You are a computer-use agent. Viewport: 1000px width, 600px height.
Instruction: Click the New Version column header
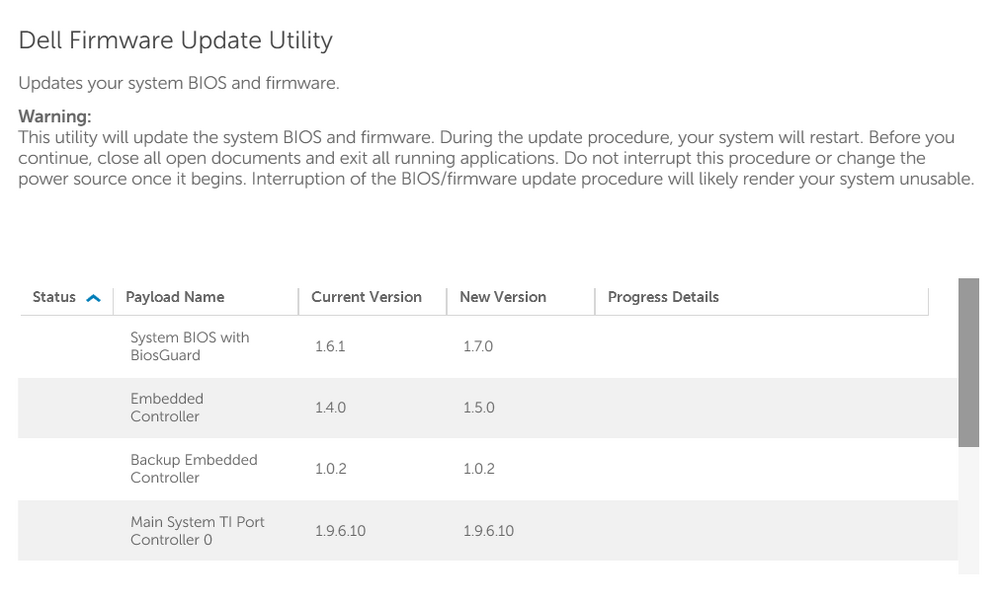pos(503,297)
